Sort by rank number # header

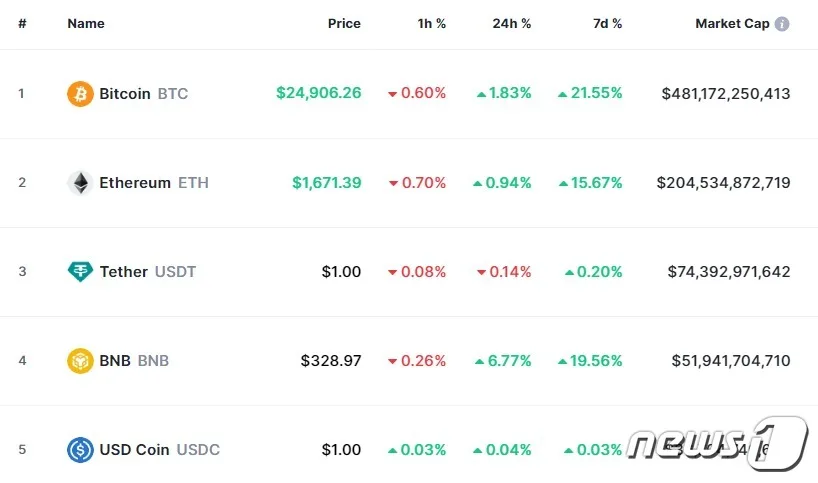point(22,24)
